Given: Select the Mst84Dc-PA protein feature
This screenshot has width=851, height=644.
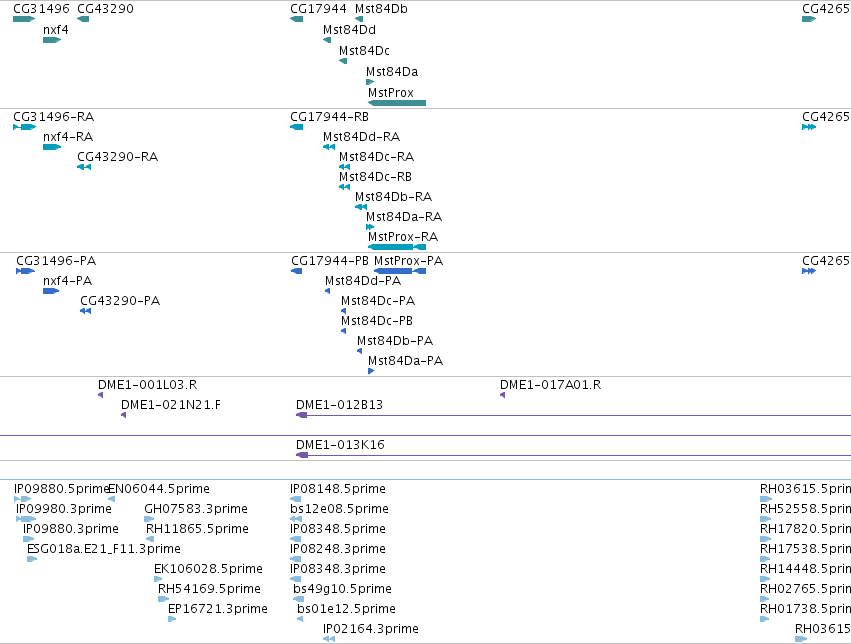Looking at the screenshot, I should [344, 311].
